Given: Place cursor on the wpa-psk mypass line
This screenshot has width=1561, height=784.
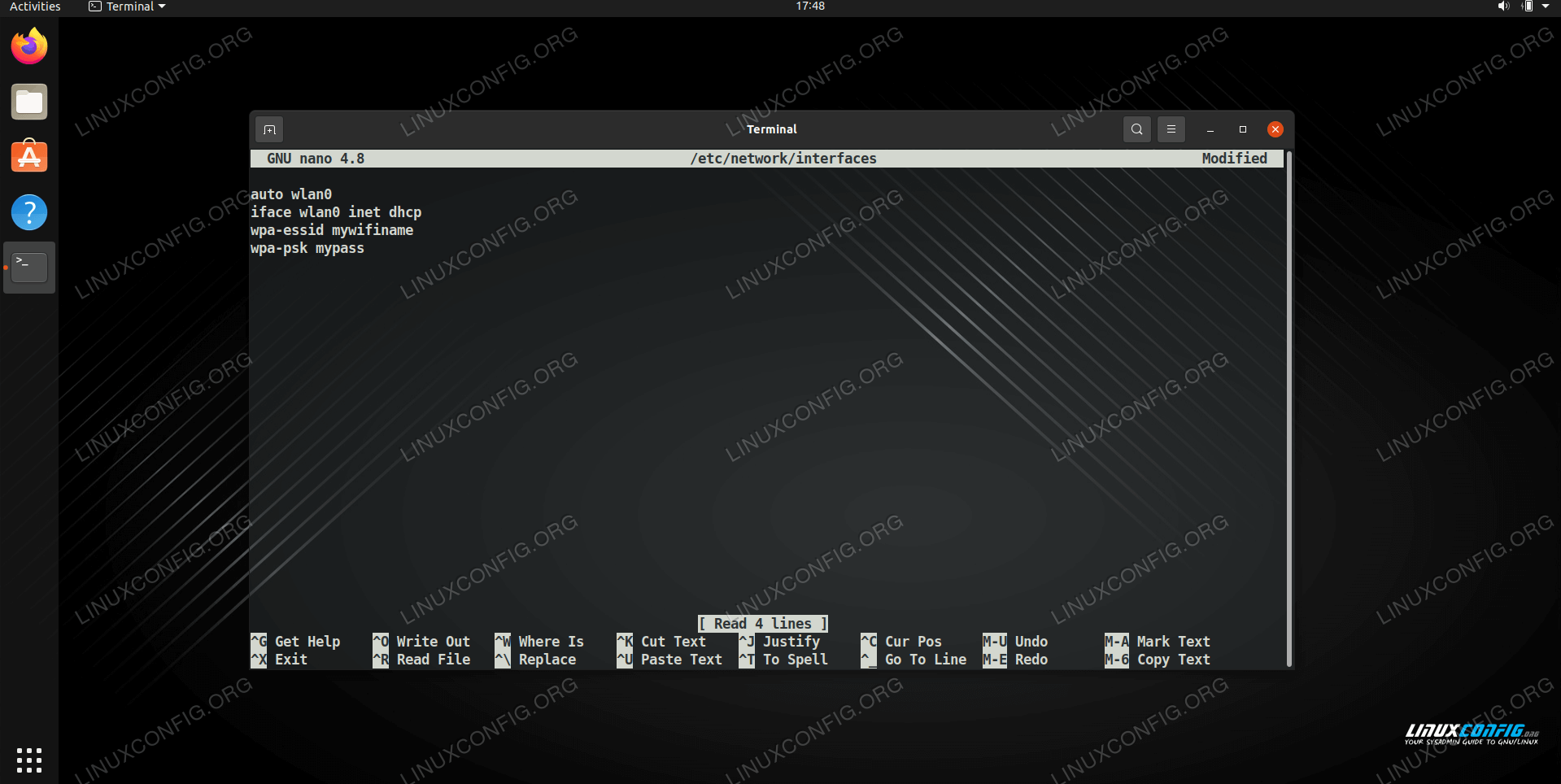Looking at the screenshot, I should point(307,248).
